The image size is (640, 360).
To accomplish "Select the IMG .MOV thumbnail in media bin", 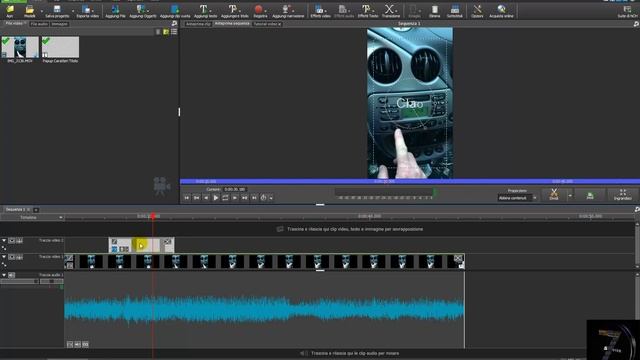I will pyautogui.click(x=20, y=47).
